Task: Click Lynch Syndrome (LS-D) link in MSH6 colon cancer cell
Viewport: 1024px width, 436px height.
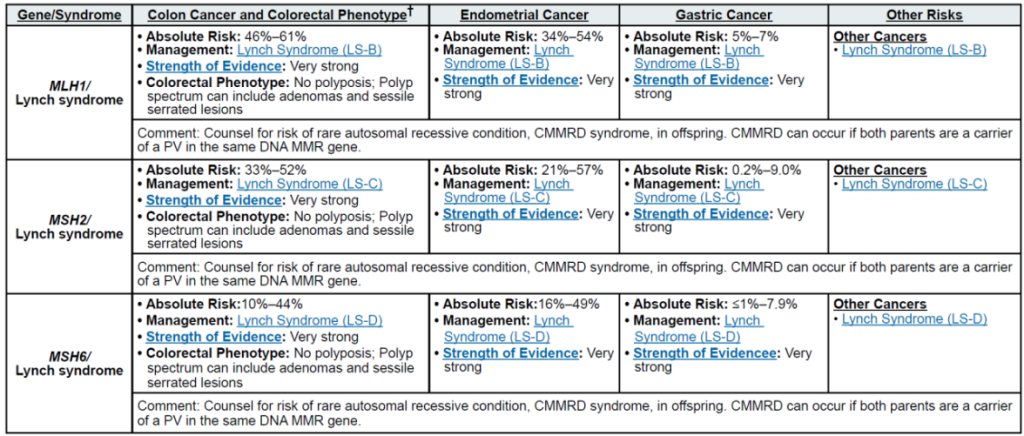Action: (x=286, y=319)
